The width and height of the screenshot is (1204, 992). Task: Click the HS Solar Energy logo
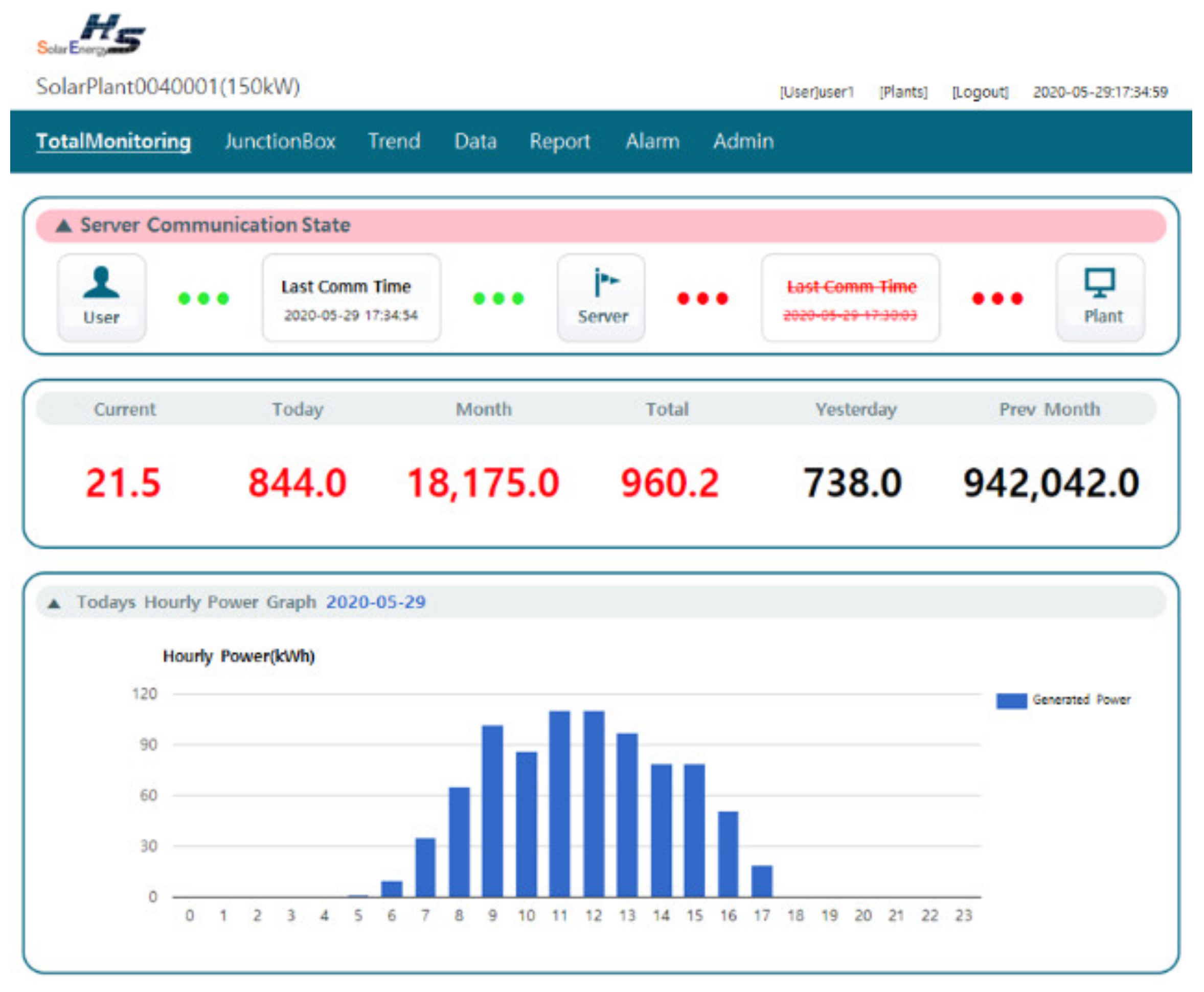(92, 35)
